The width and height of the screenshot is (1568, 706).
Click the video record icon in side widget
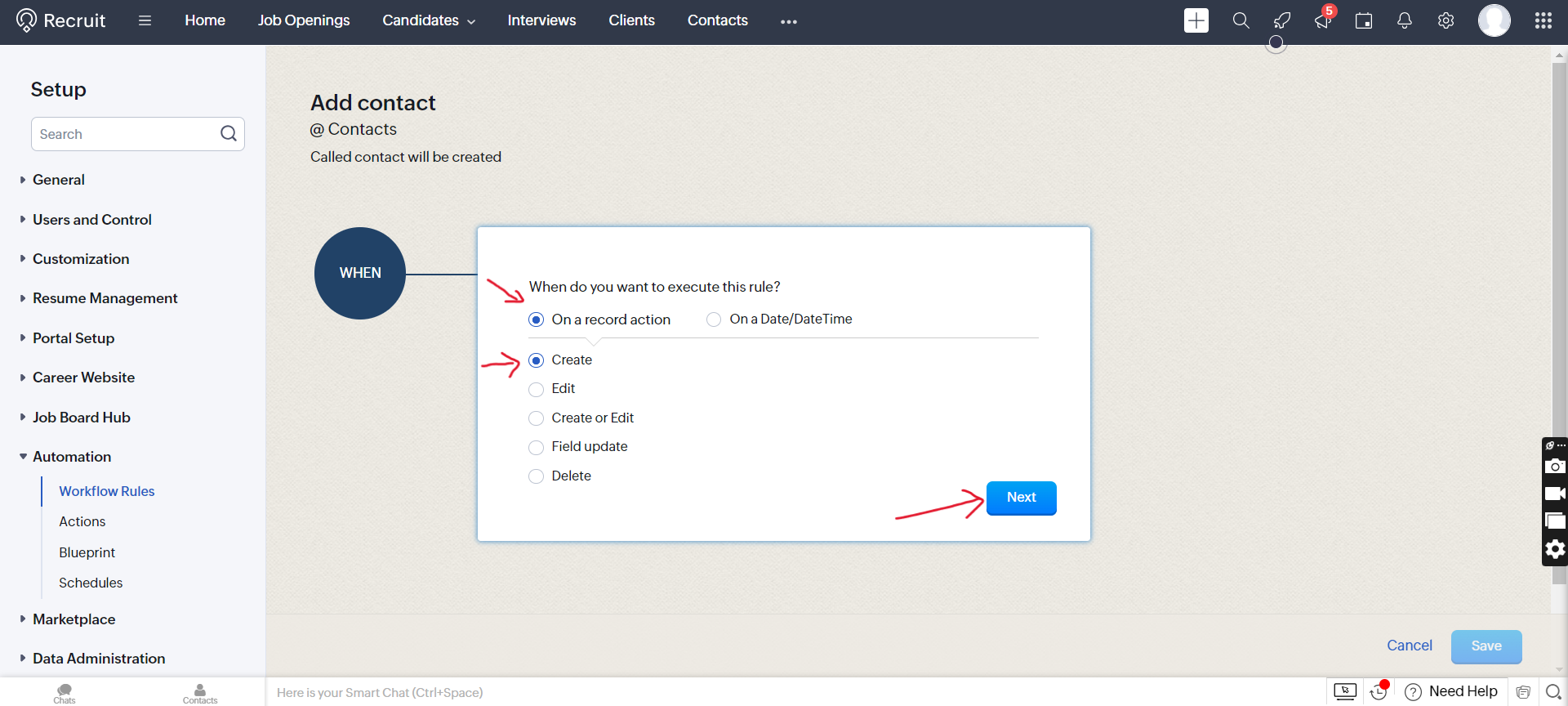coord(1555,494)
